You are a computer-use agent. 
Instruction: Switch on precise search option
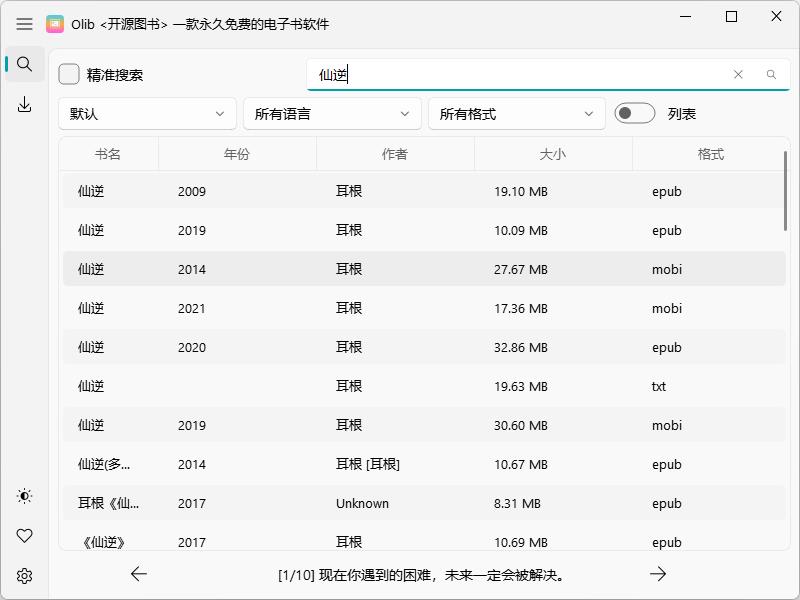click(x=68, y=74)
